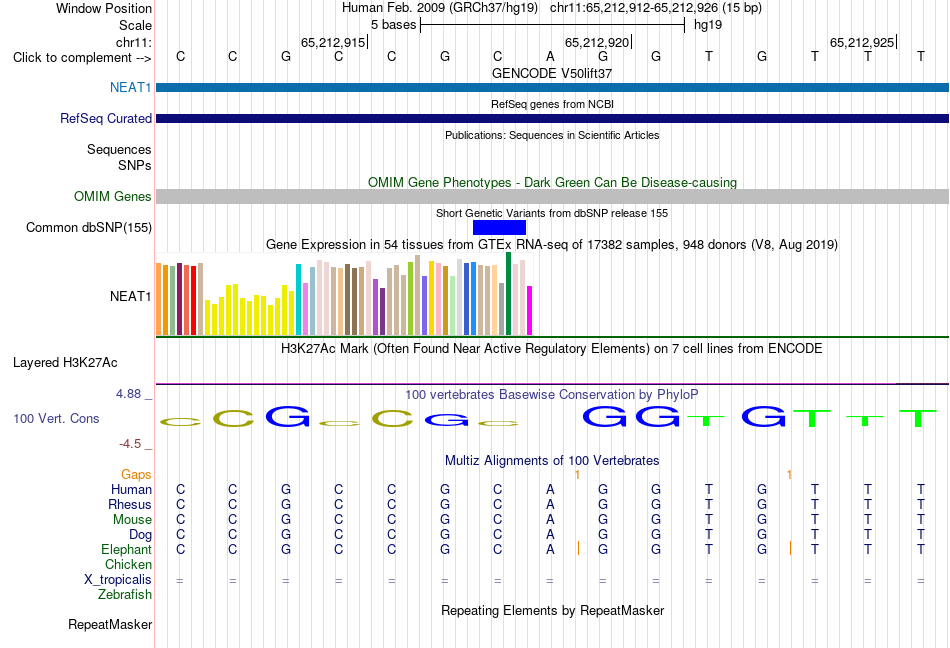Open OMIM Gene Phenotypes track title
Viewport: 950px width, 648px height.
tap(552, 182)
